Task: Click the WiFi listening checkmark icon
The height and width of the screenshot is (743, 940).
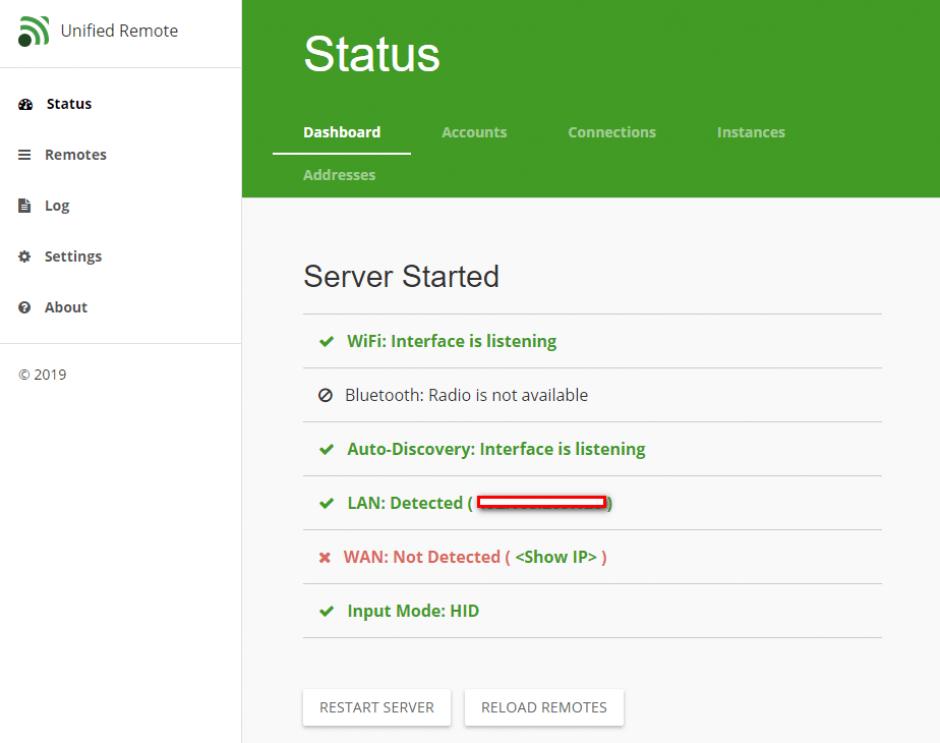Action: (x=327, y=342)
